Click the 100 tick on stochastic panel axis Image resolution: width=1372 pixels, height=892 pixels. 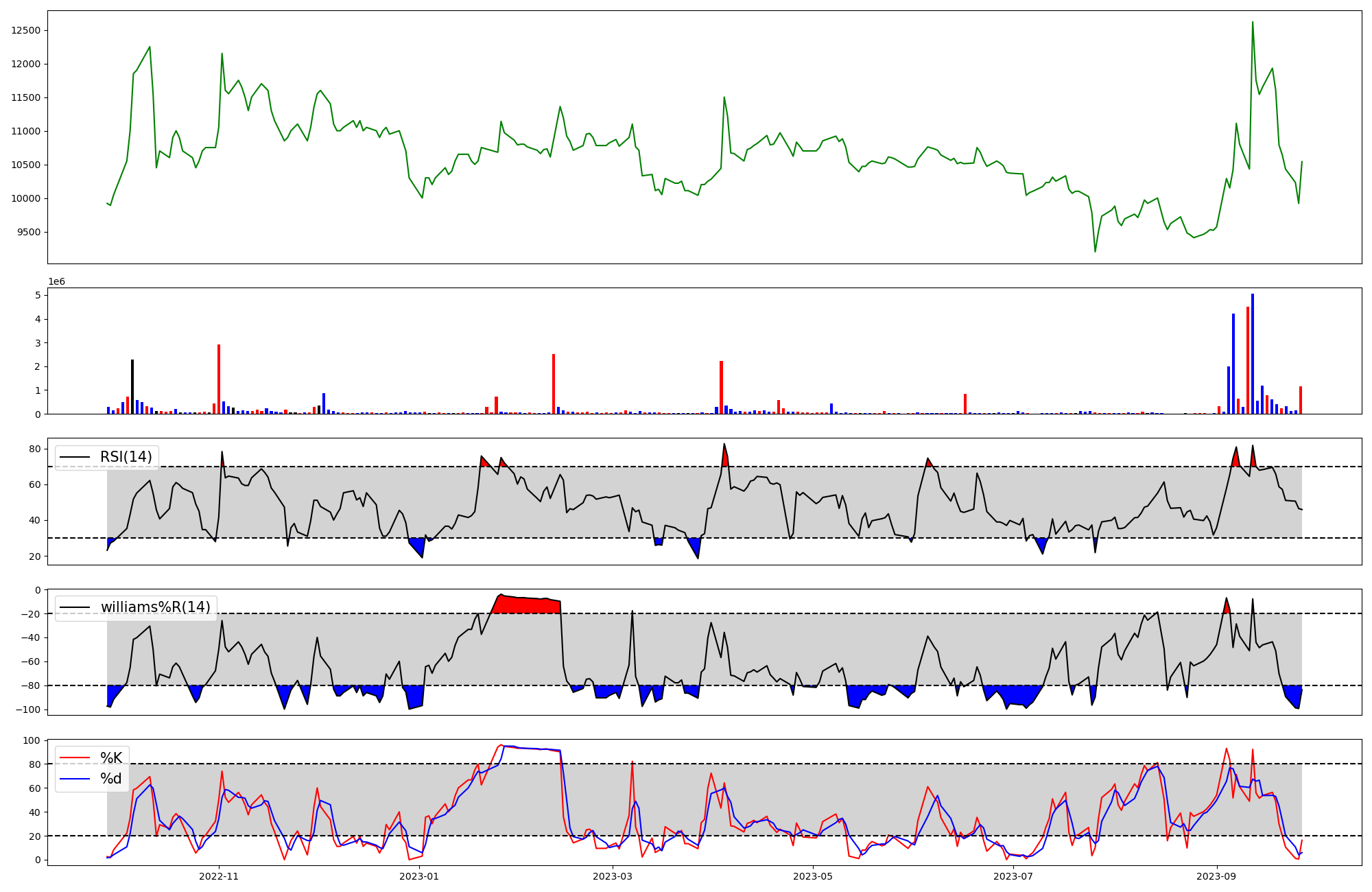coord(33,740)
